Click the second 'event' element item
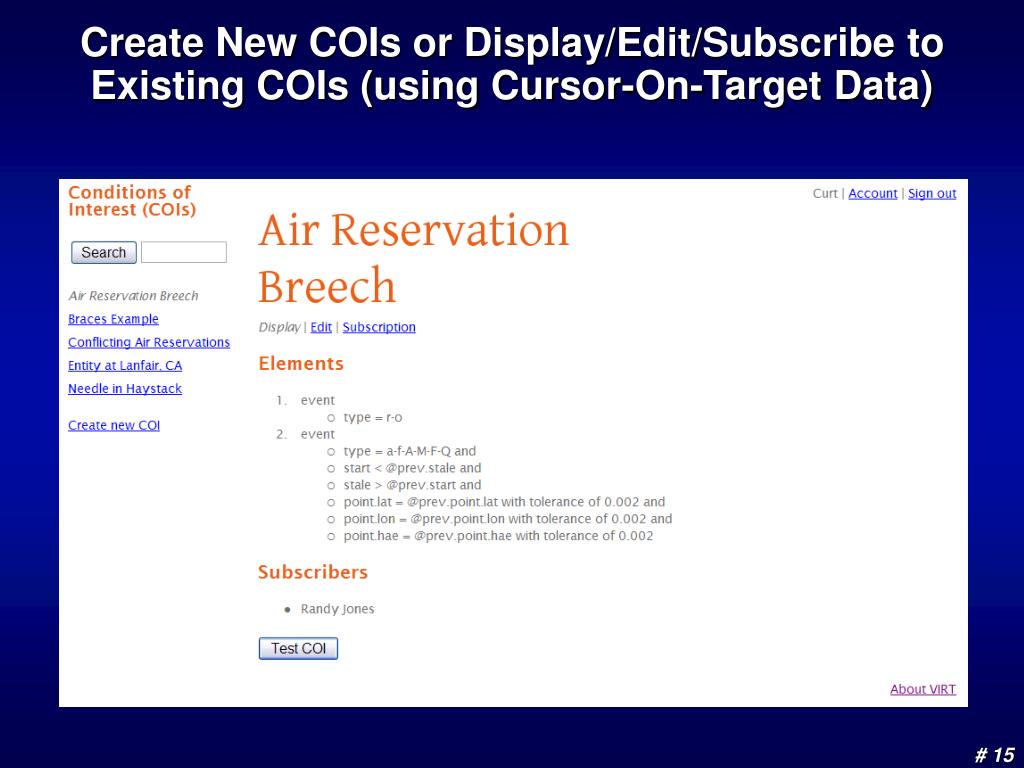Screen dimensions: 1024x768 pos(317,434)
